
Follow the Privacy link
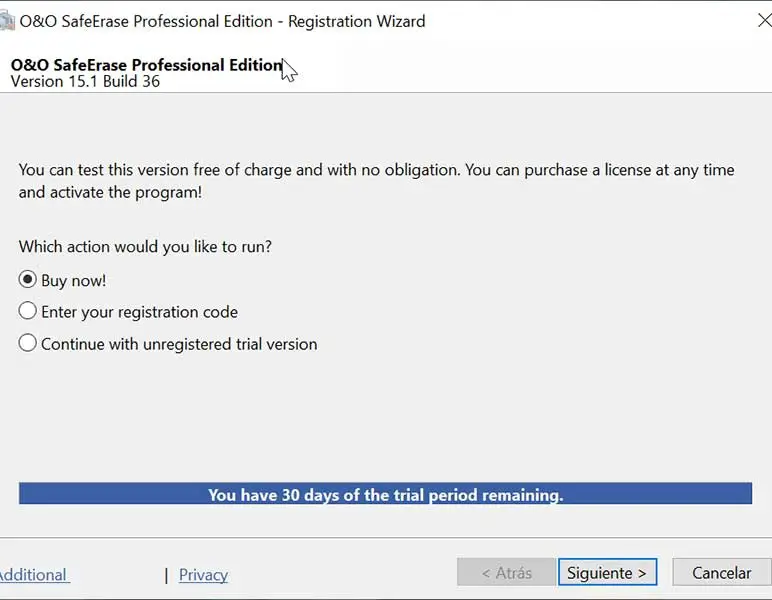pos(203,574)
